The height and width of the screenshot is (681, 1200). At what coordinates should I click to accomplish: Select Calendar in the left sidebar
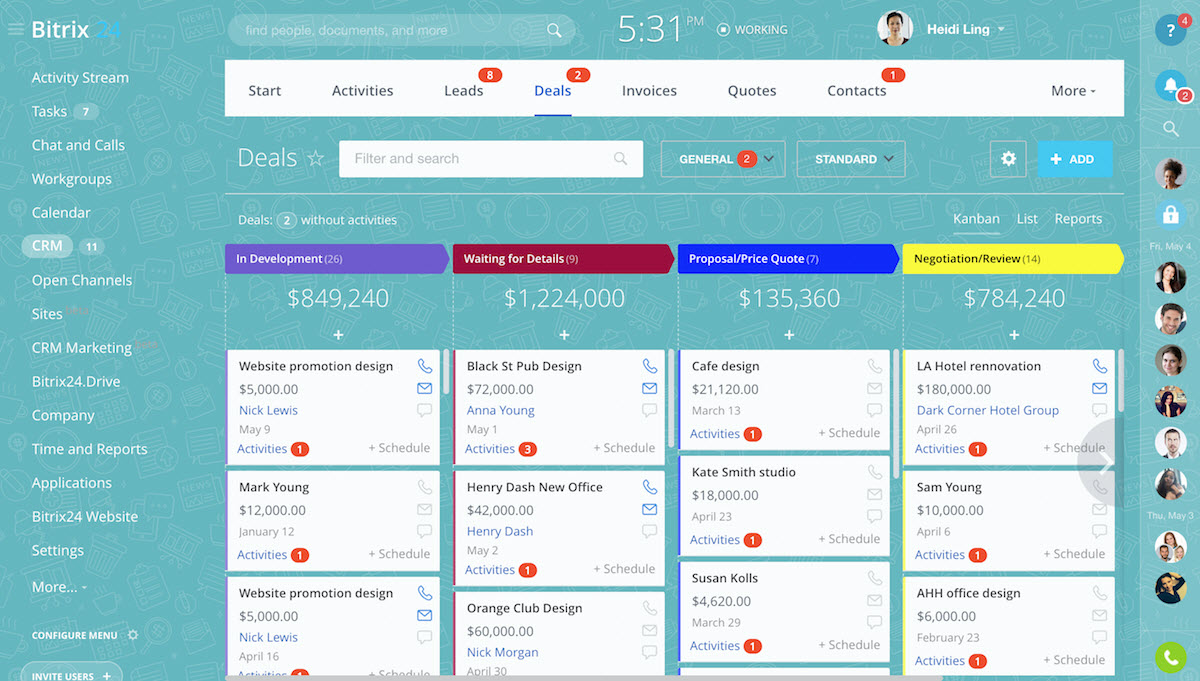[x=61, y=213]
